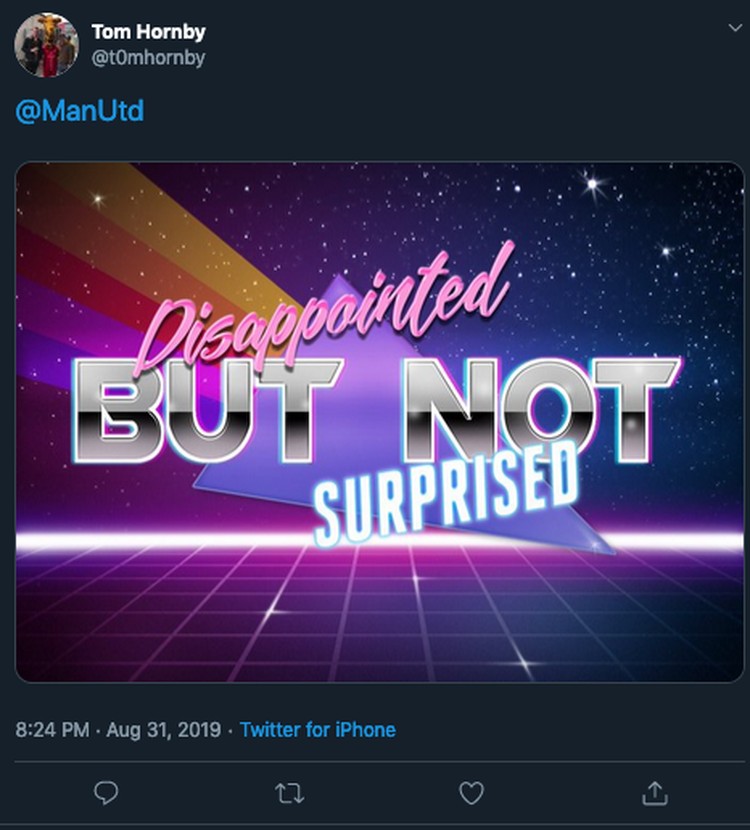Select the @t0mhornby handle
Image resolution: width=750 pixels, height=830 pixels.
[148, 57]
